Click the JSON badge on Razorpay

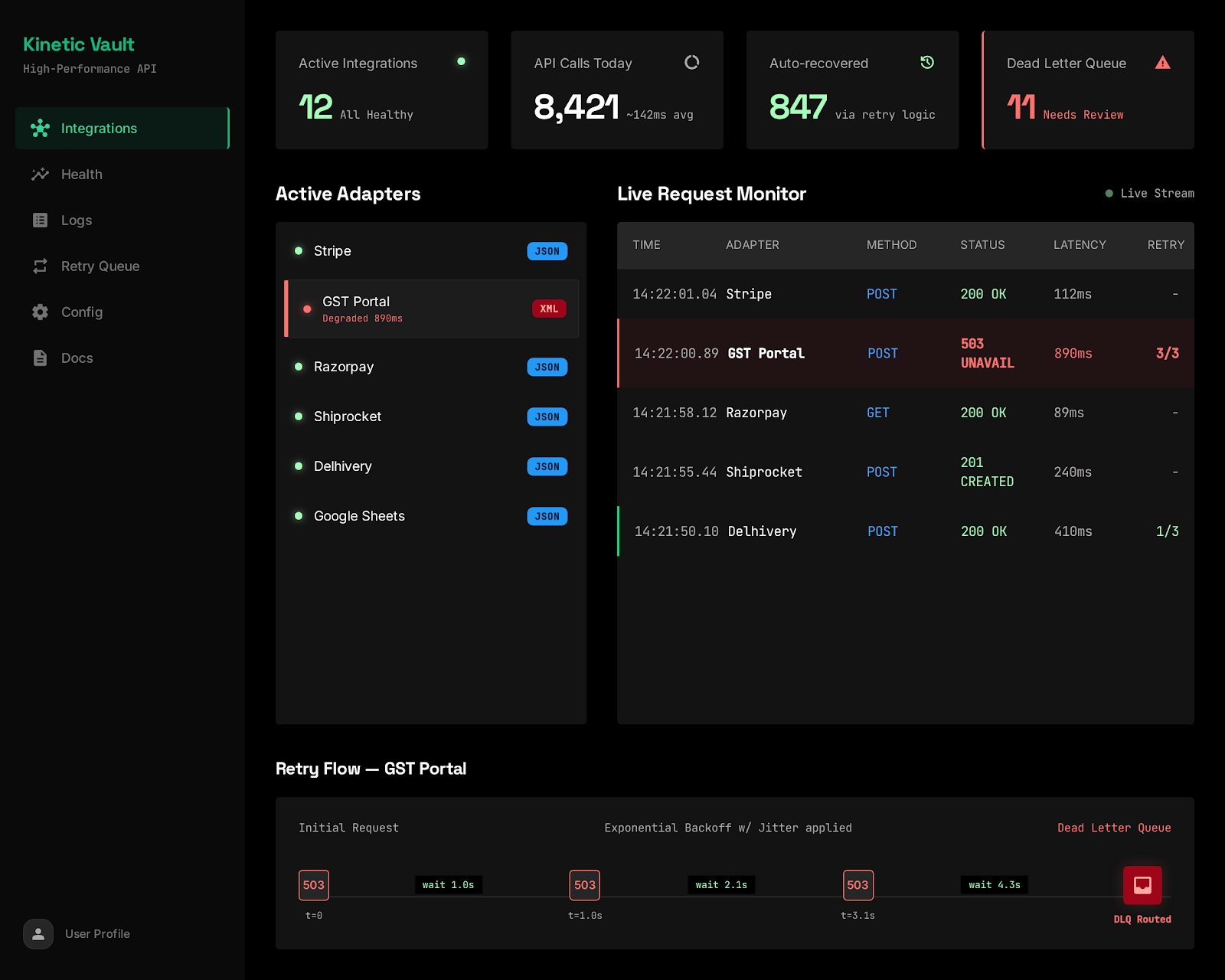(x=547, y=367)
